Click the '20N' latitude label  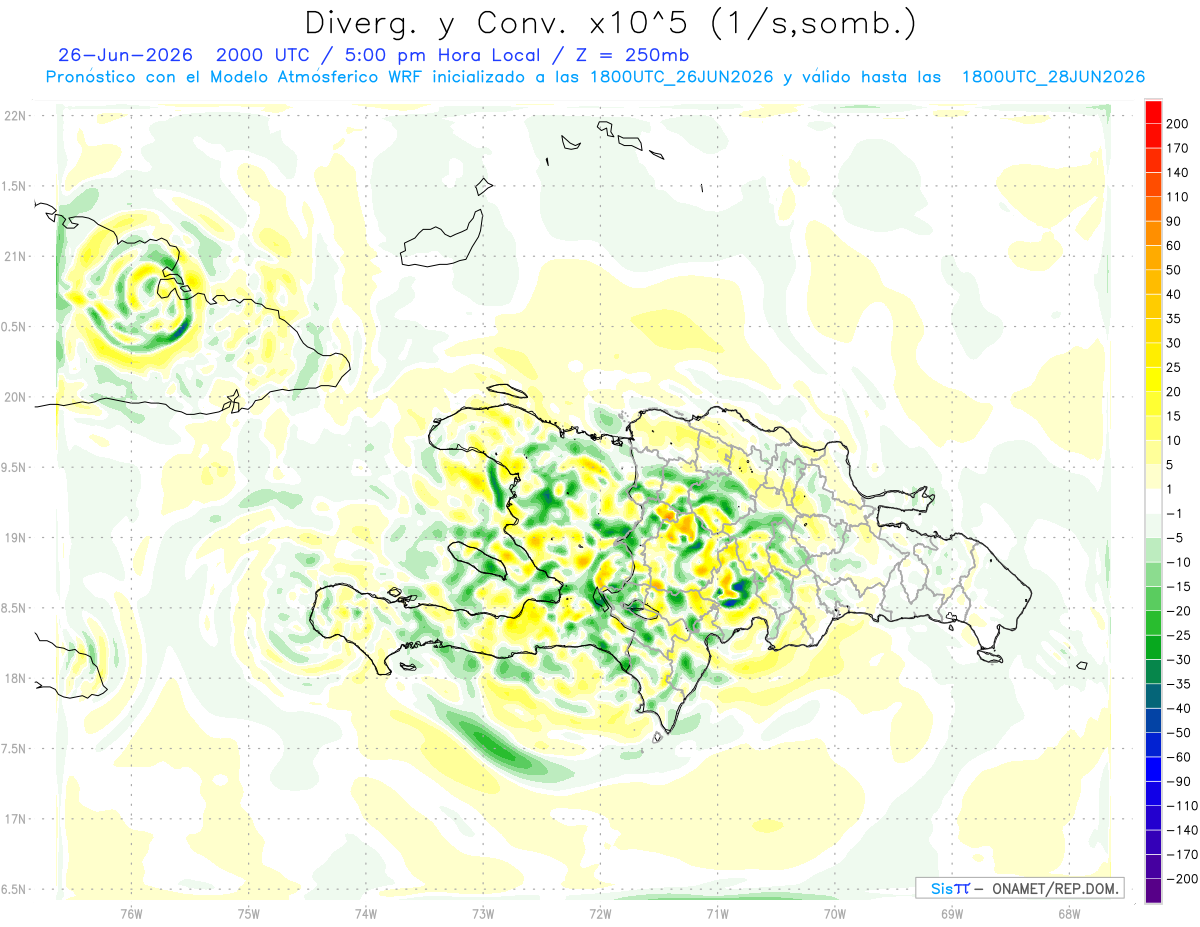[15, 397]
